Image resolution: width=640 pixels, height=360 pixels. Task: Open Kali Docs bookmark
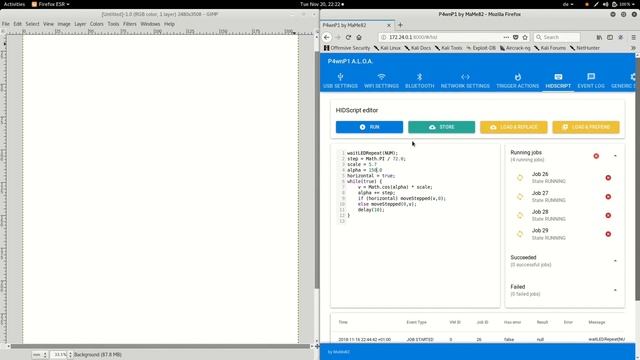(417, 48)
